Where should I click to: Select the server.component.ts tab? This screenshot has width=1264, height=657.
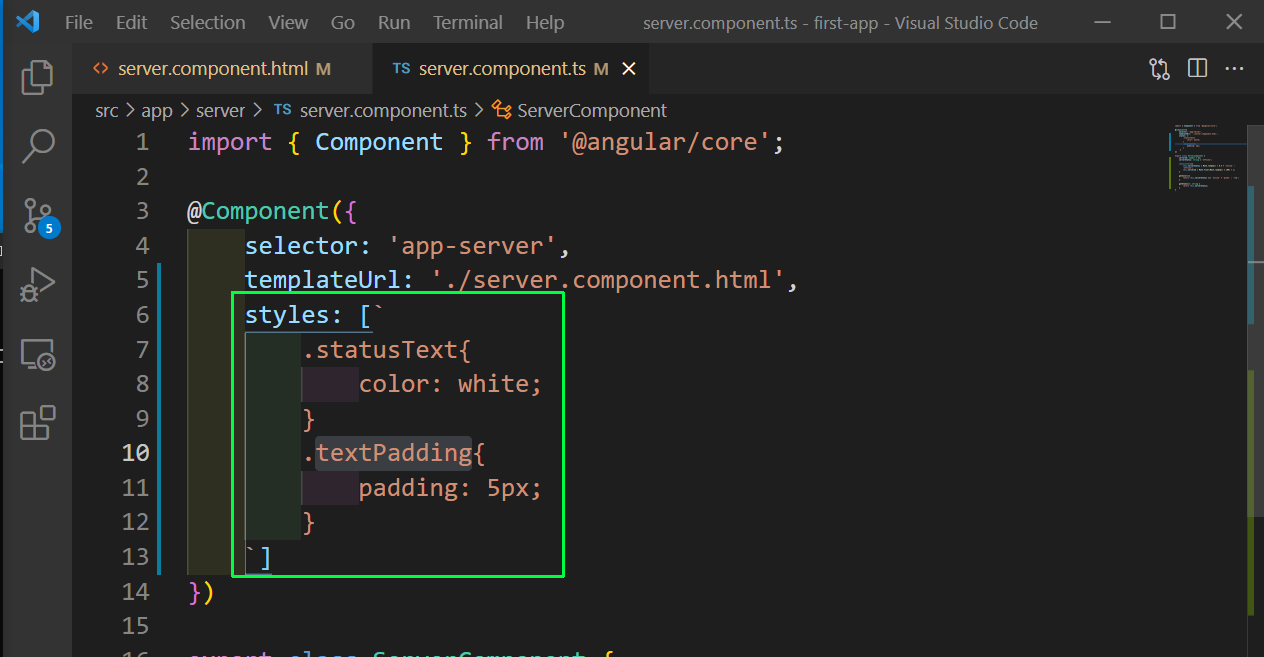(x=510, y=69)
